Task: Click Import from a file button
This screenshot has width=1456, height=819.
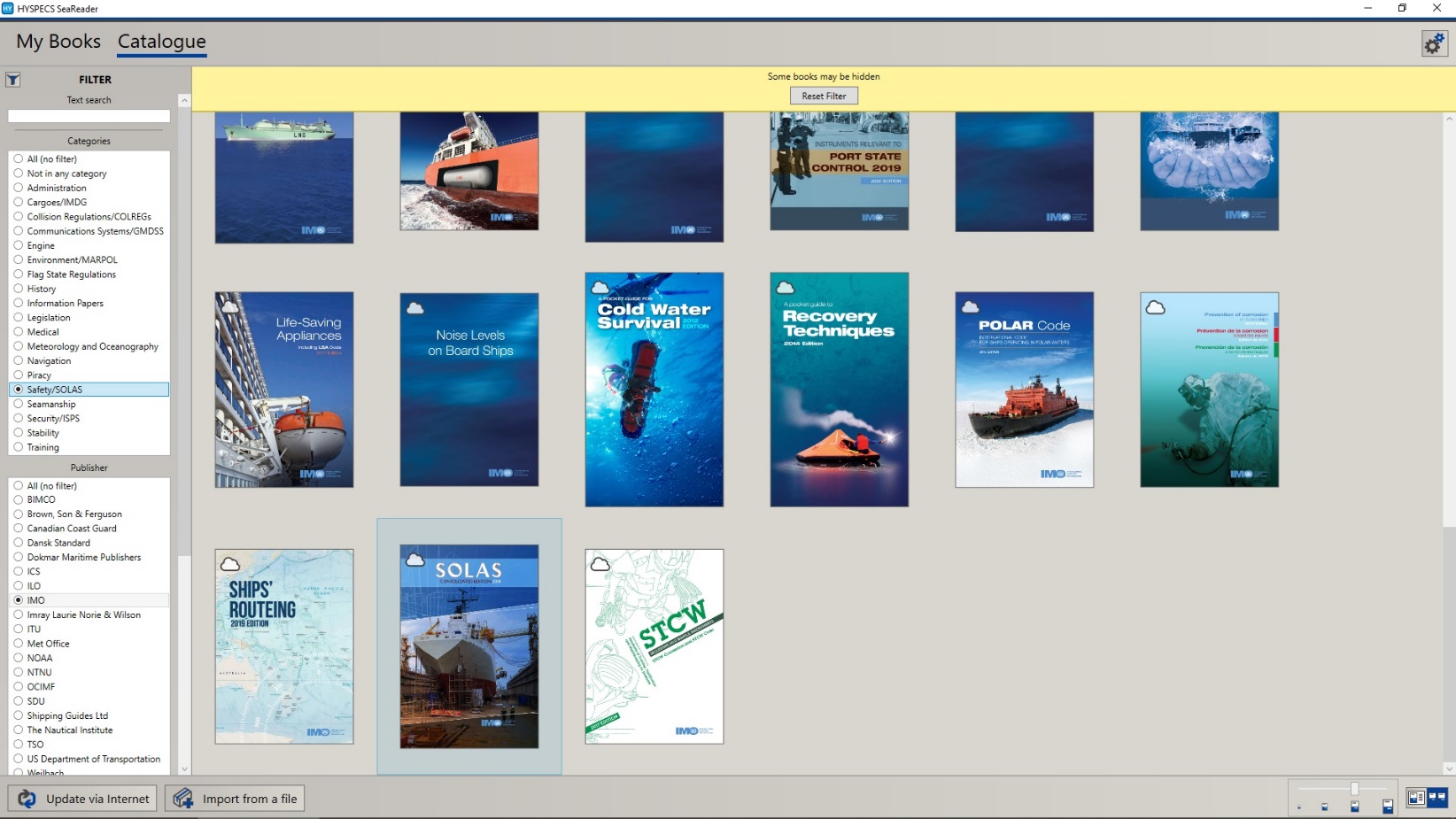Action: (235, 799)
